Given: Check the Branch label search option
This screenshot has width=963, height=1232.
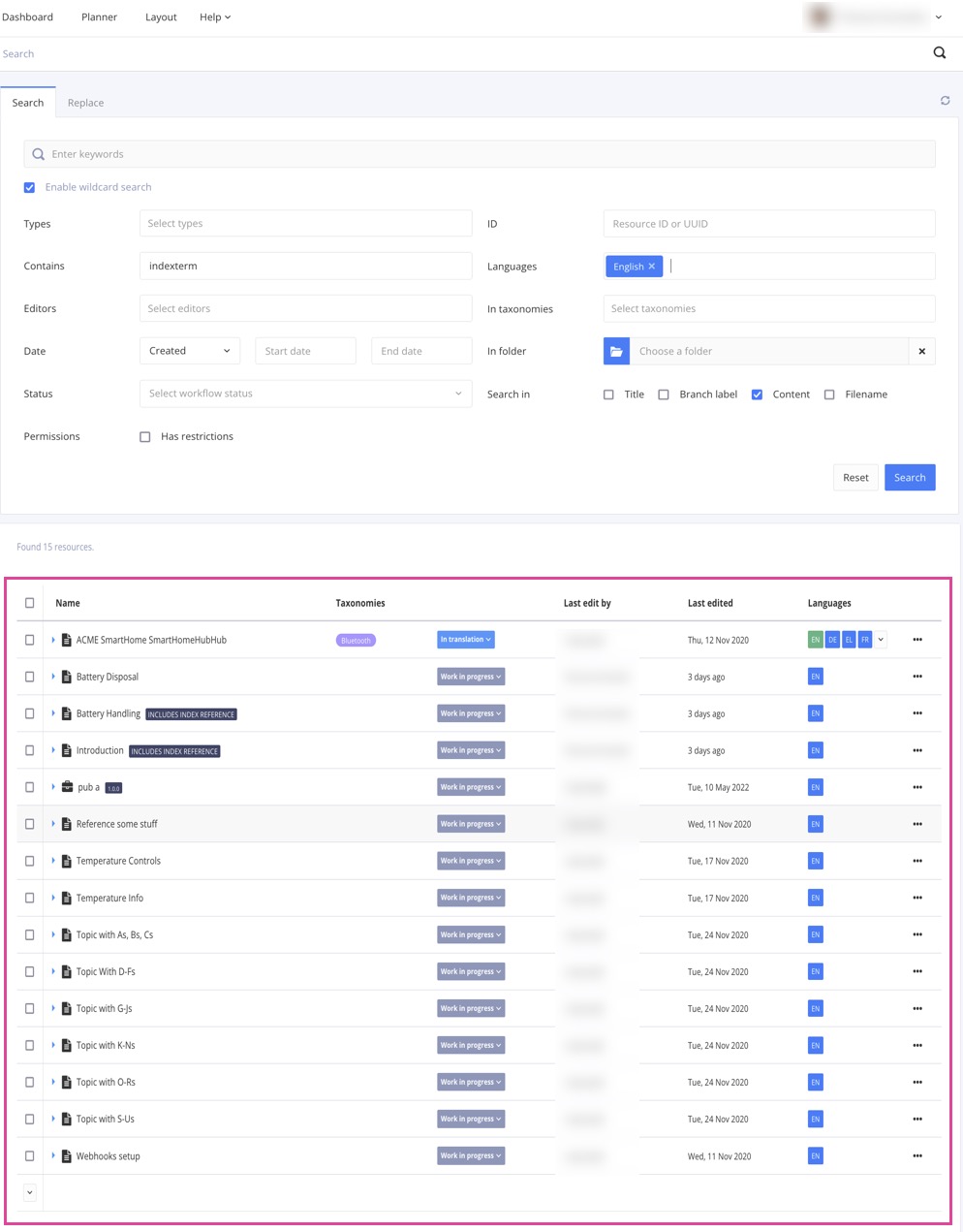Looking at the screenshot, I should [664, 395].
